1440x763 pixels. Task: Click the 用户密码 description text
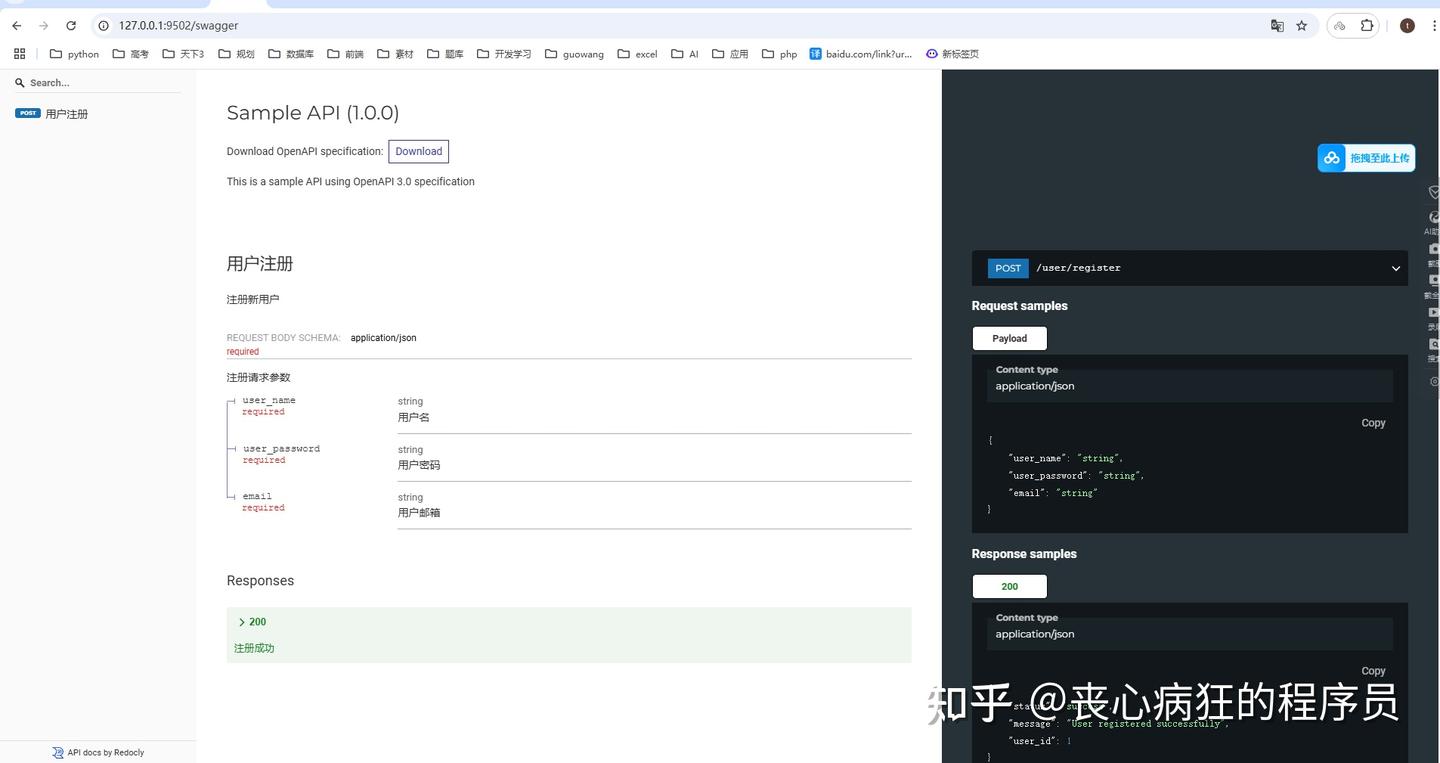pos(419,465)
